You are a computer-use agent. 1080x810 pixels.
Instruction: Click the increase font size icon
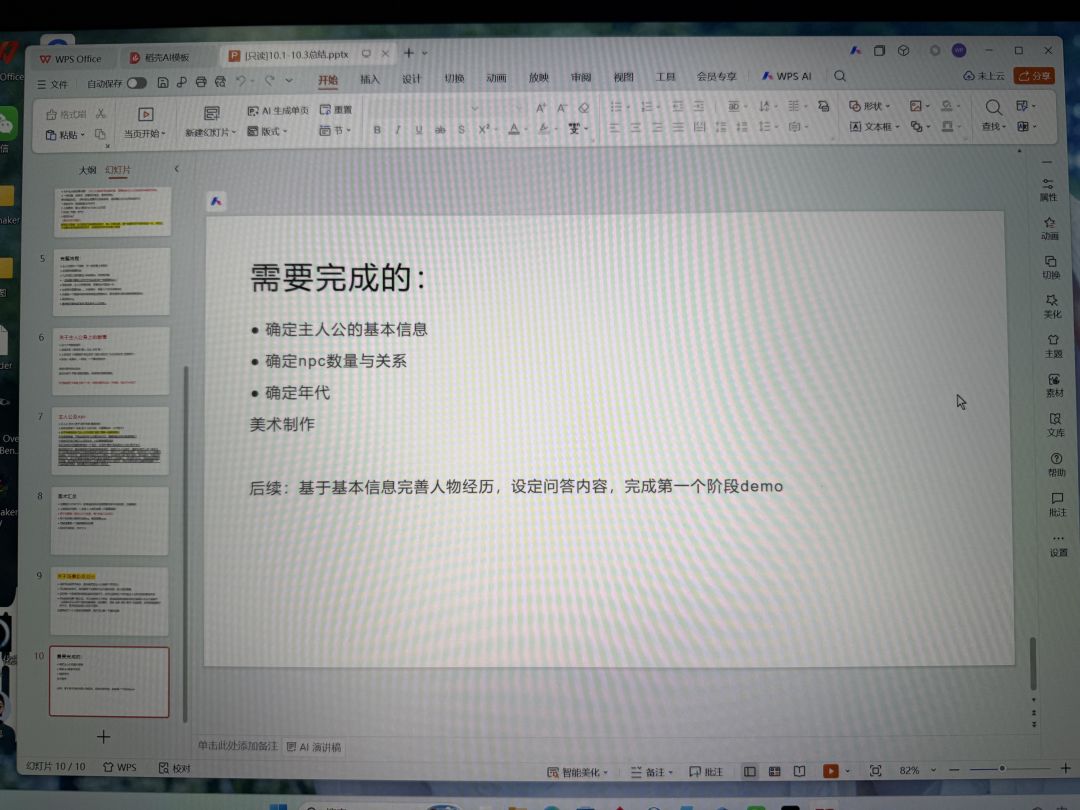tap(541, 107)
